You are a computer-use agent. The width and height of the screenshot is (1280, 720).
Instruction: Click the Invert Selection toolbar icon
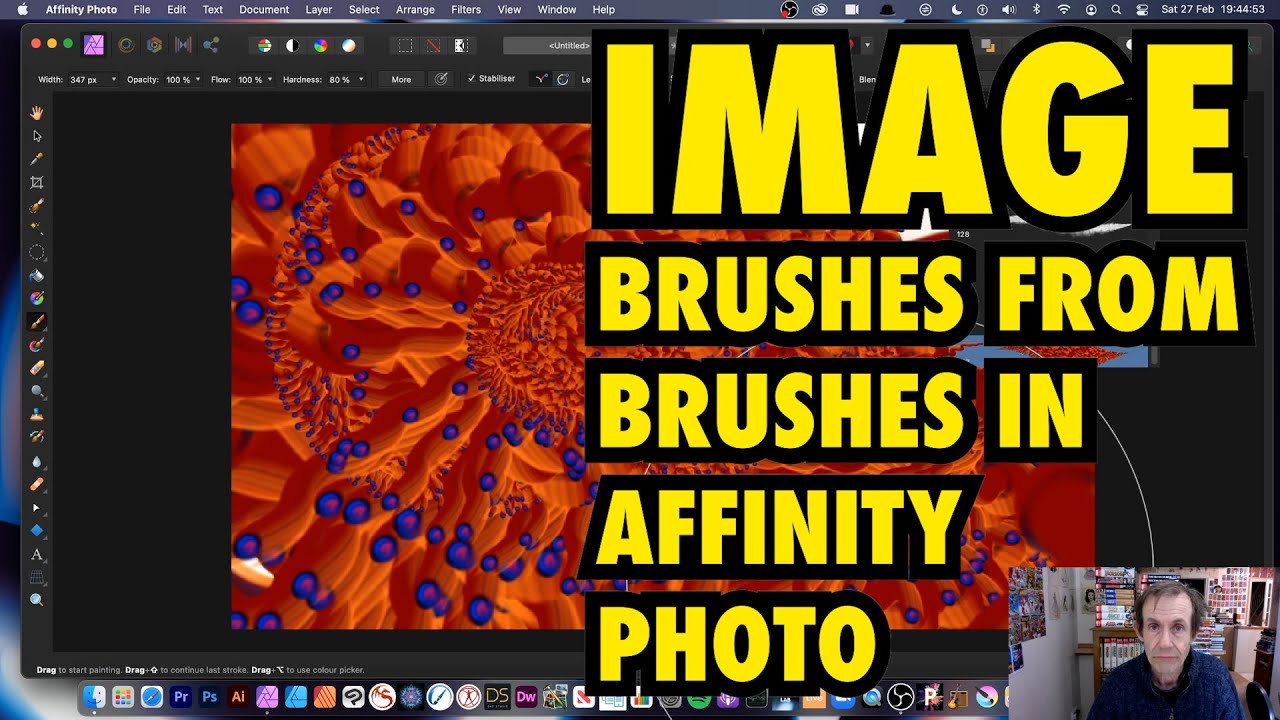(x=461, y=45)
